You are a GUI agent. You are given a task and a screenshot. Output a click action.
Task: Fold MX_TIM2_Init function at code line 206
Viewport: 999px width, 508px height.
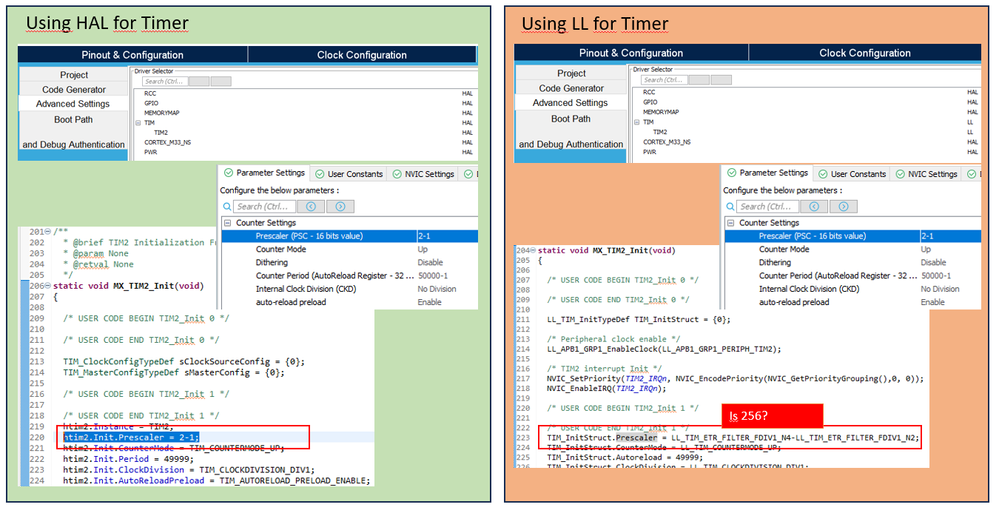click(48, 286)
